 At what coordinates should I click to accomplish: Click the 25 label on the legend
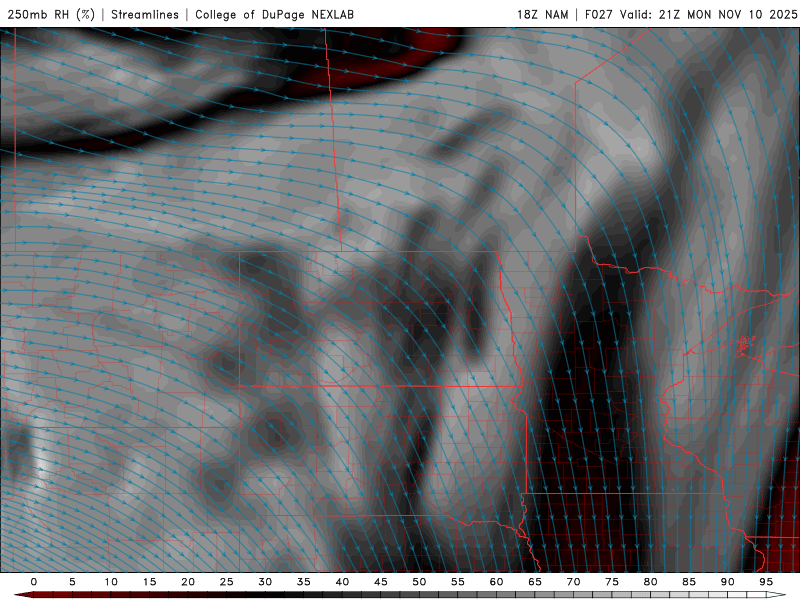[227, 582]
